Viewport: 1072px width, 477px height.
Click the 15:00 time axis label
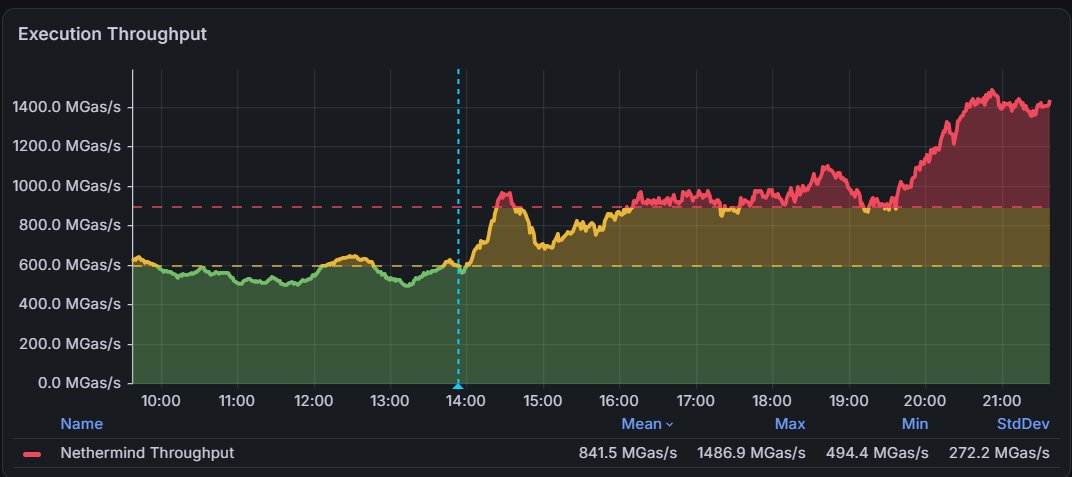click(x=543, y=401)
